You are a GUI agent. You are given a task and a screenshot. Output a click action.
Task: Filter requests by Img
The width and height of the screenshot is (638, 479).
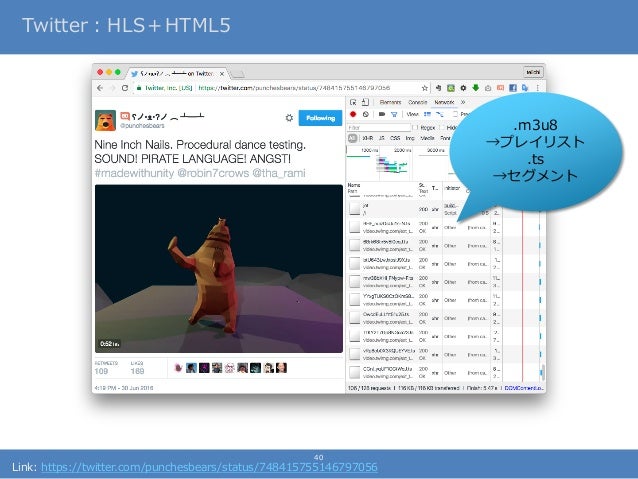[410, 138]
